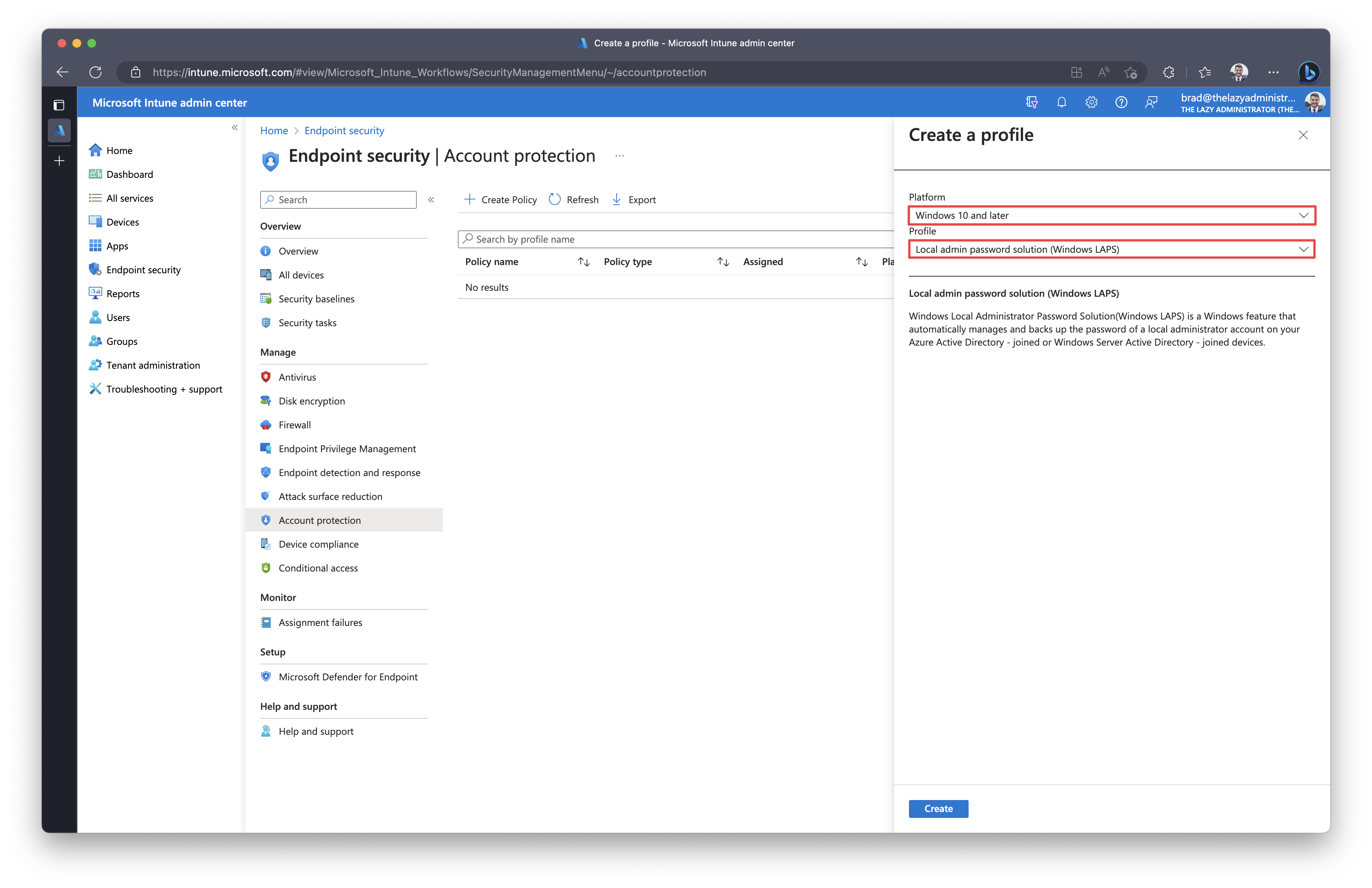
Task: Click the Antivirus shield icon in sidebar
Action: [x=266, y=377]
